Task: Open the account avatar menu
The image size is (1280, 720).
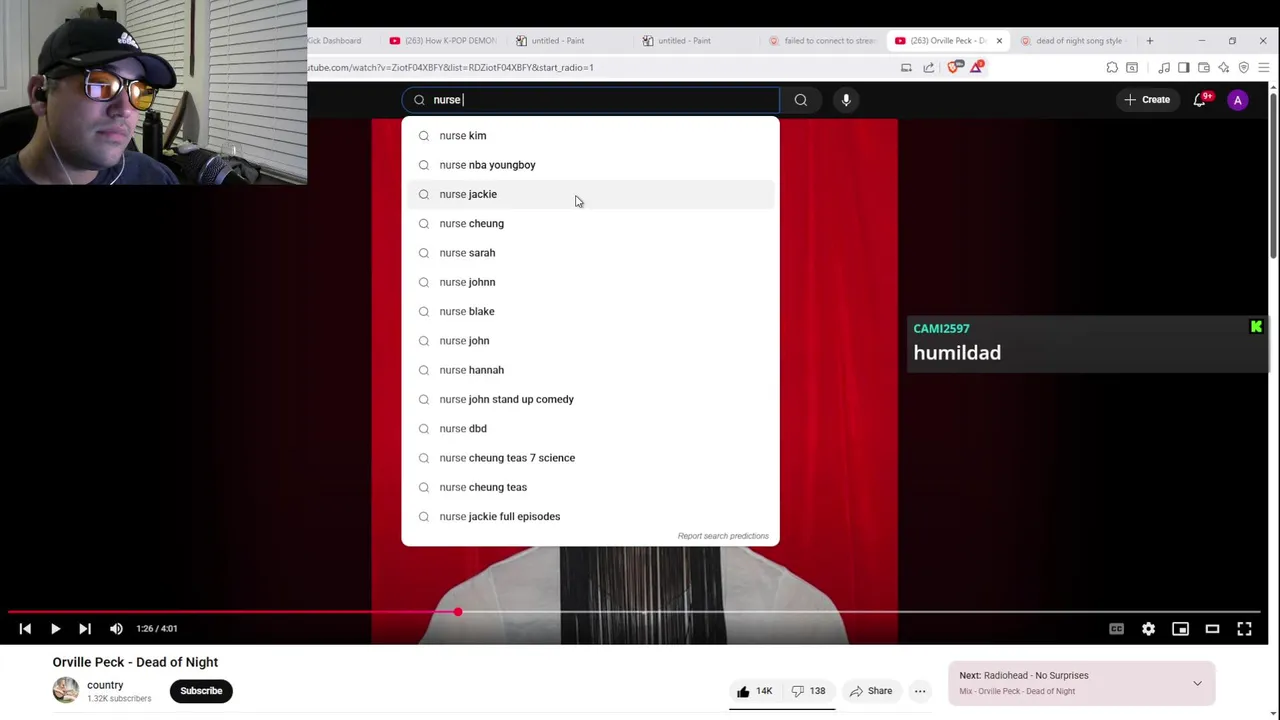Action: [x=1238, y=100]
